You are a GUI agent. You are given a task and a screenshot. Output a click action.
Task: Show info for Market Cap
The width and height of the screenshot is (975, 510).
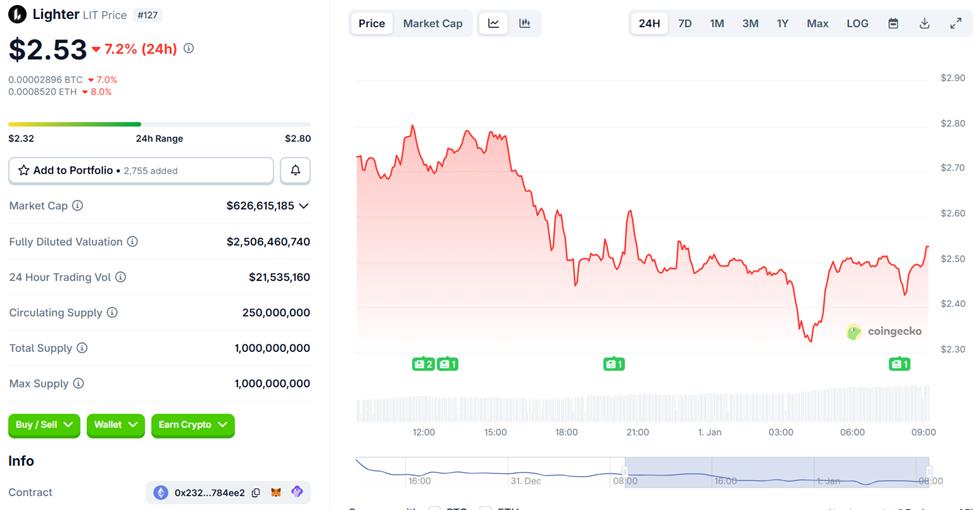click(x=78, y=206)
